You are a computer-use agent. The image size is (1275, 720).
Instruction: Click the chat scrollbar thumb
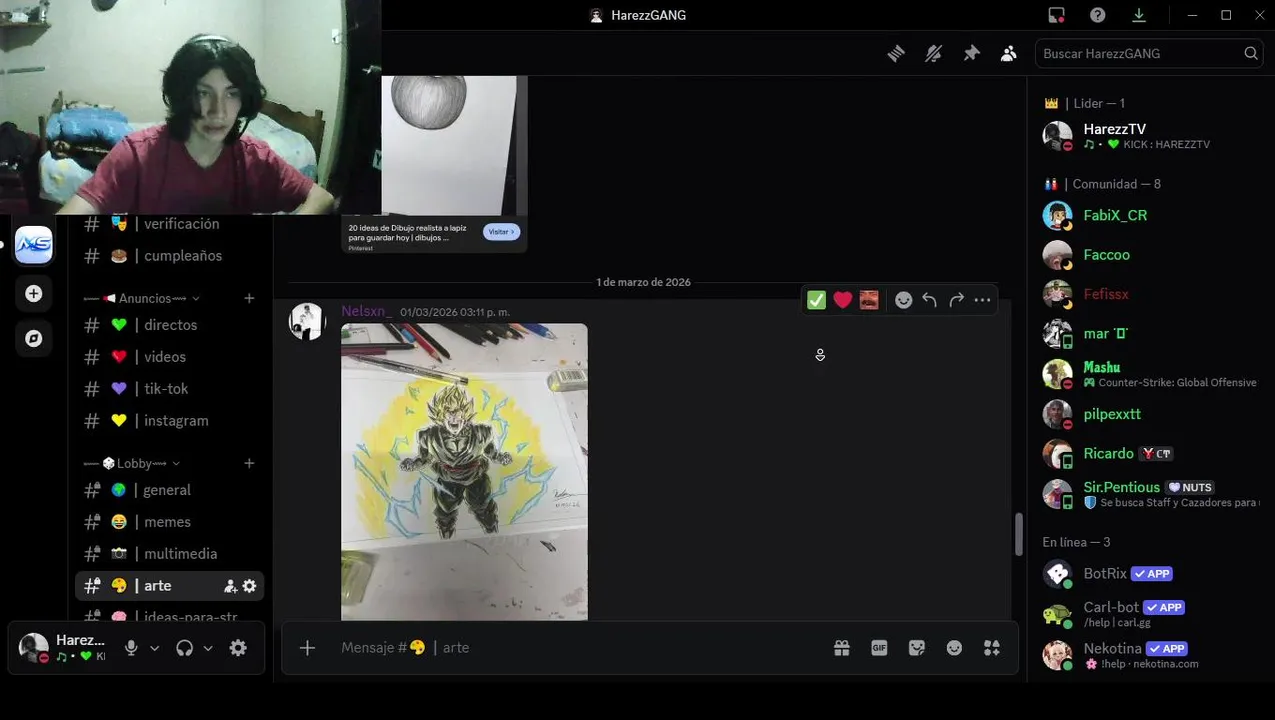point(1019,534)
